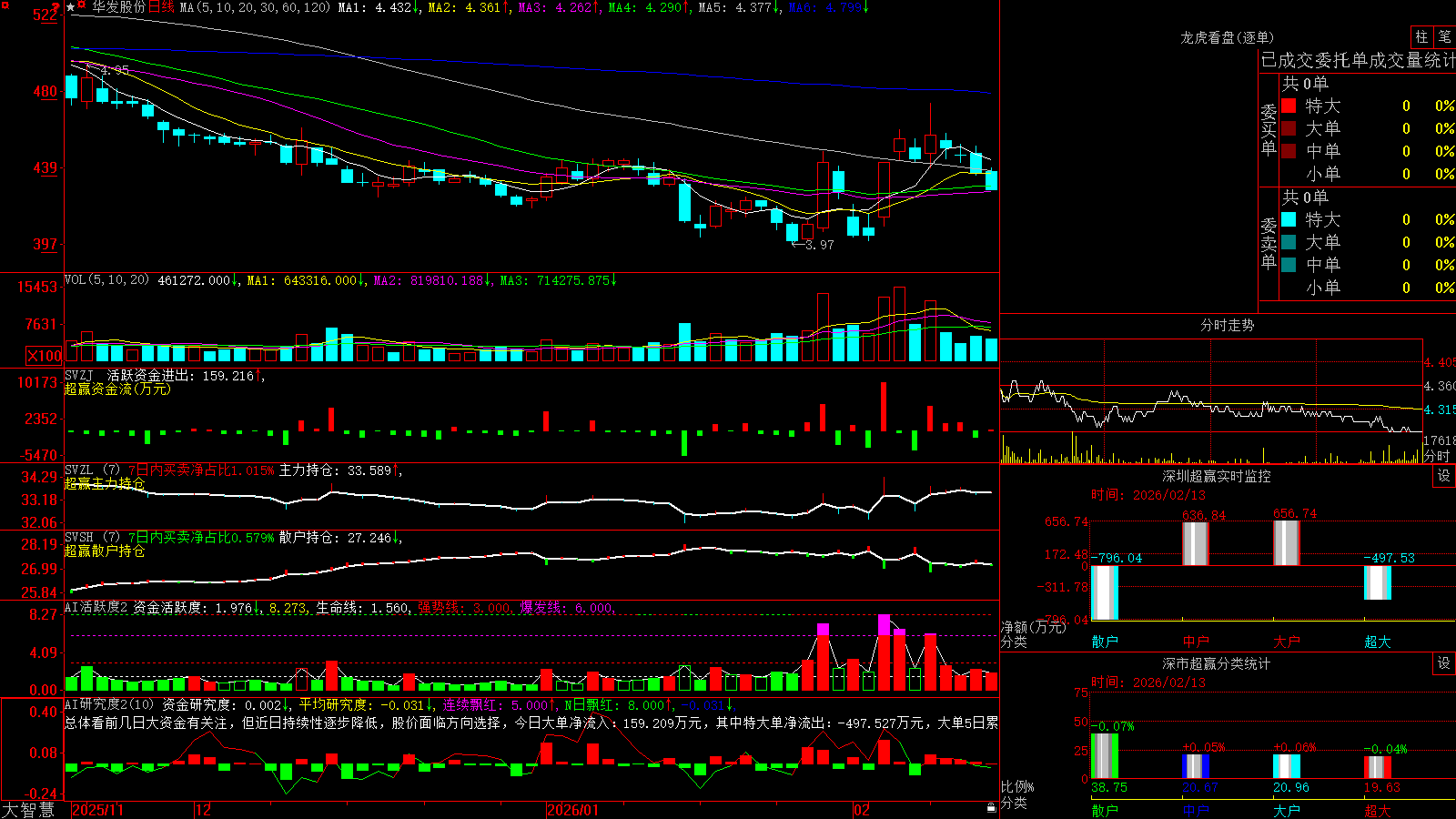Open 设 settings of 深市超赢分类统计

1444,663
